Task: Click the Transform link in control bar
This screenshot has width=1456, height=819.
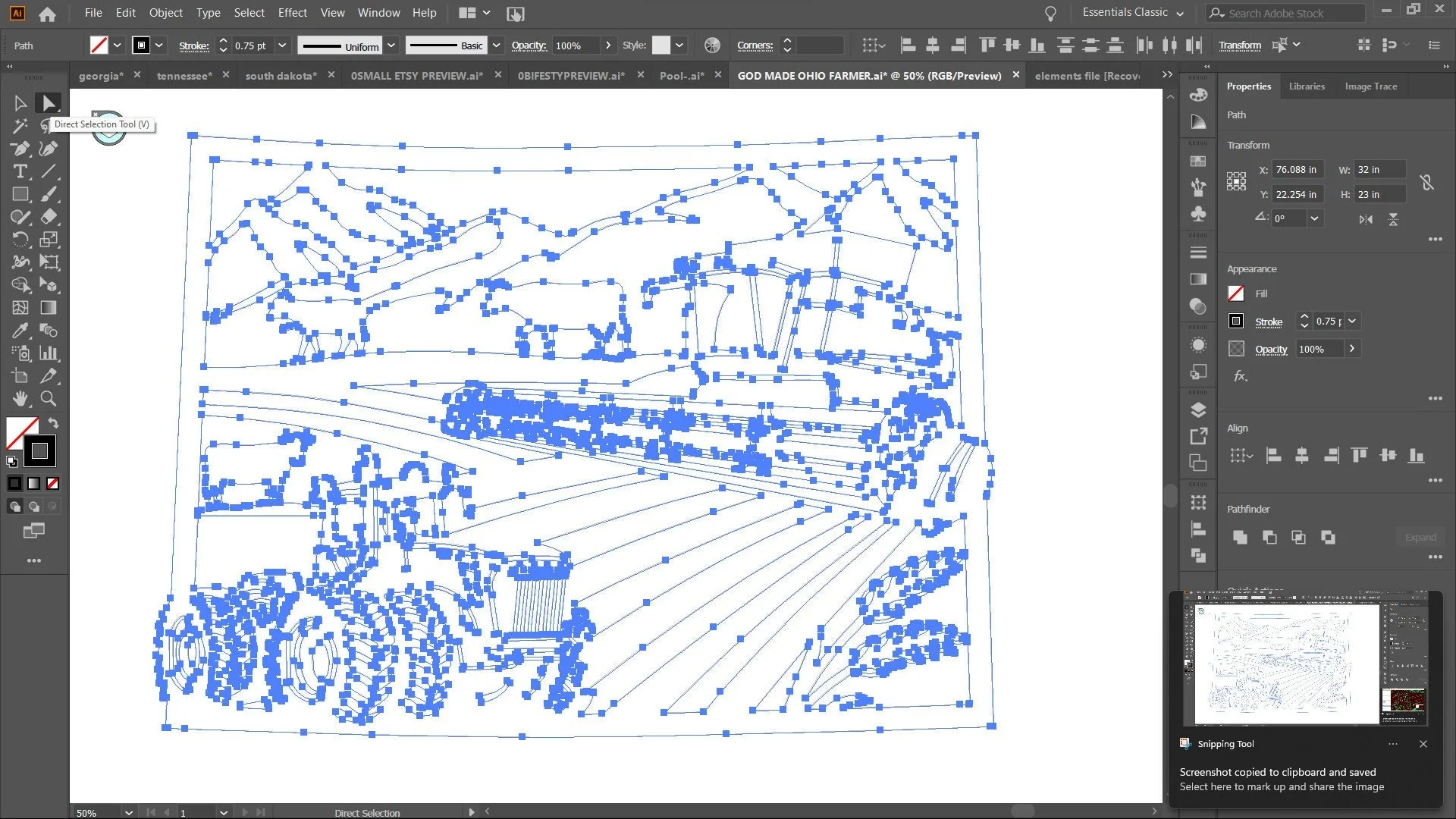Action: (x=1239, y=45)
